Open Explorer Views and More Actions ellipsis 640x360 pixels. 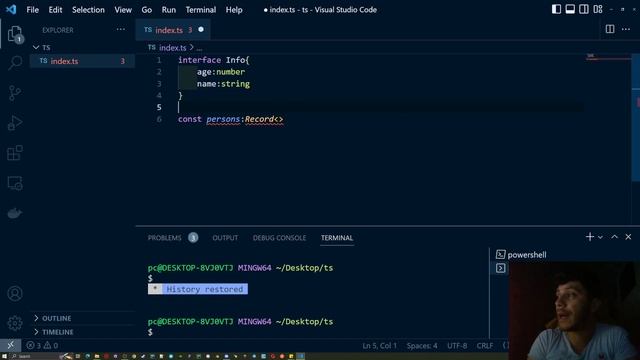(120, 29)
